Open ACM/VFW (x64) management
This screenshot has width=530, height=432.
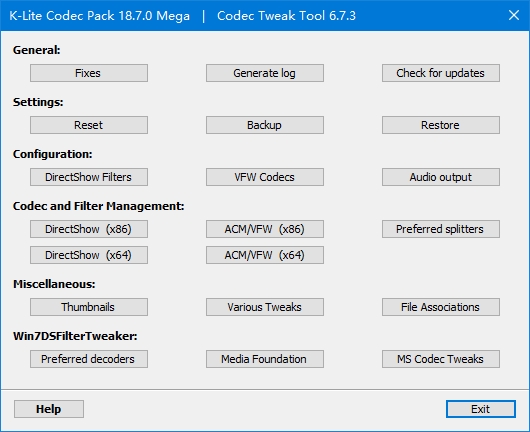click(x=265, y=255)
